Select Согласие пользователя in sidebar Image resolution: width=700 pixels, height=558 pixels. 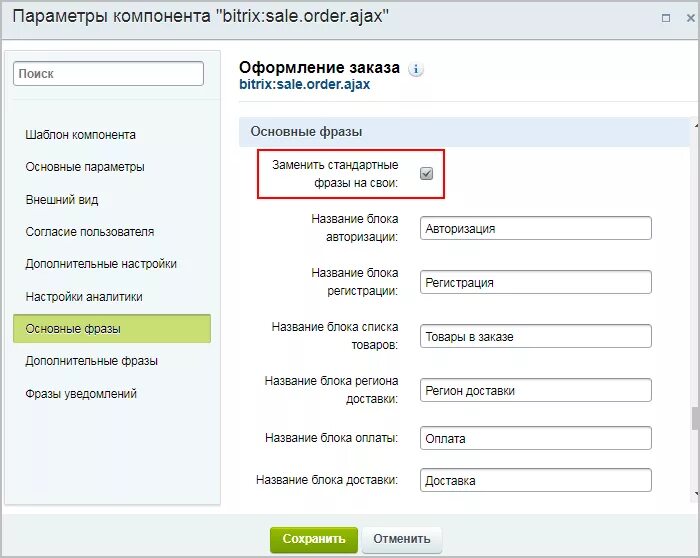(x=90, y=232)
